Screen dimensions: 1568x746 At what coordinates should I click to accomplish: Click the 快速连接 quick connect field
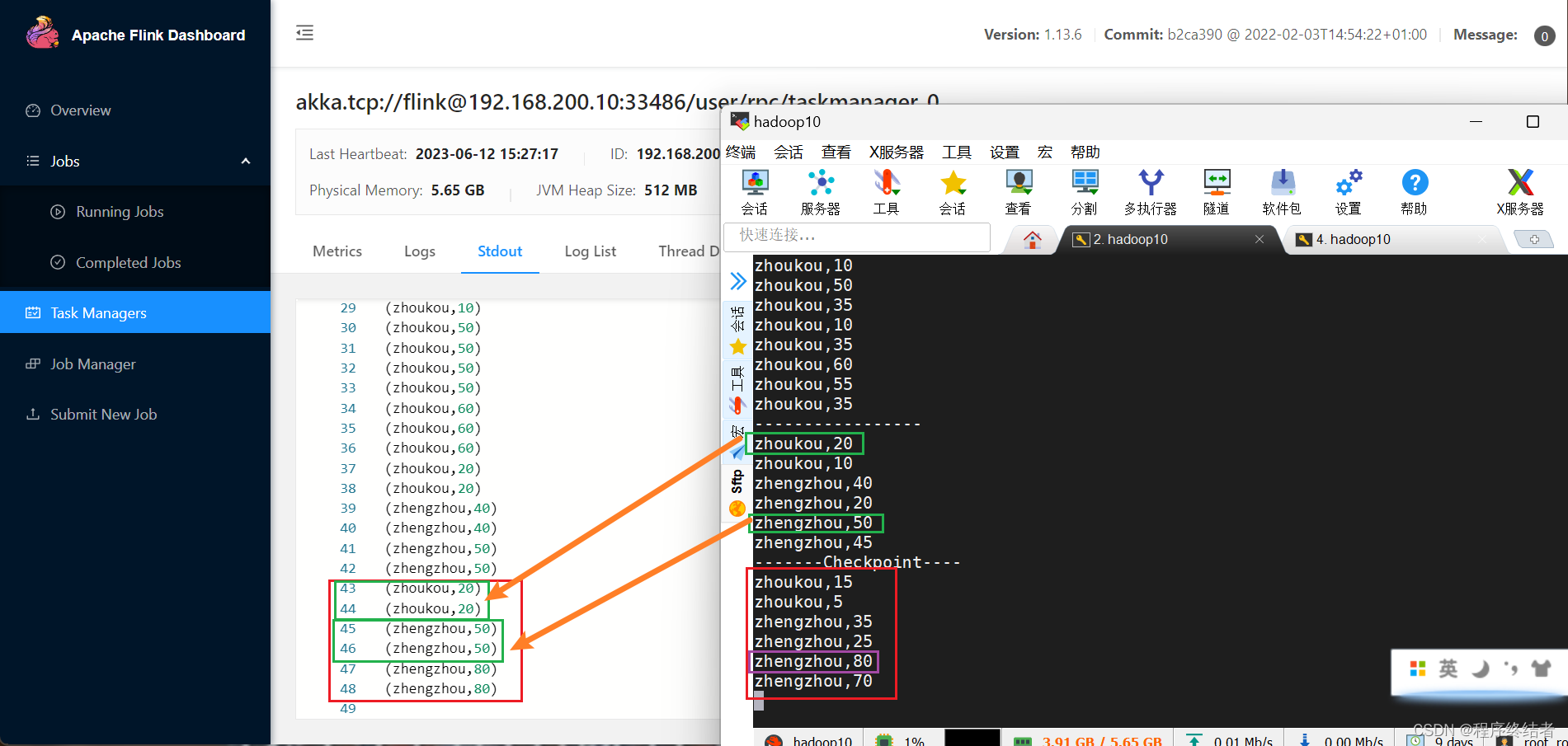(858, 237)
